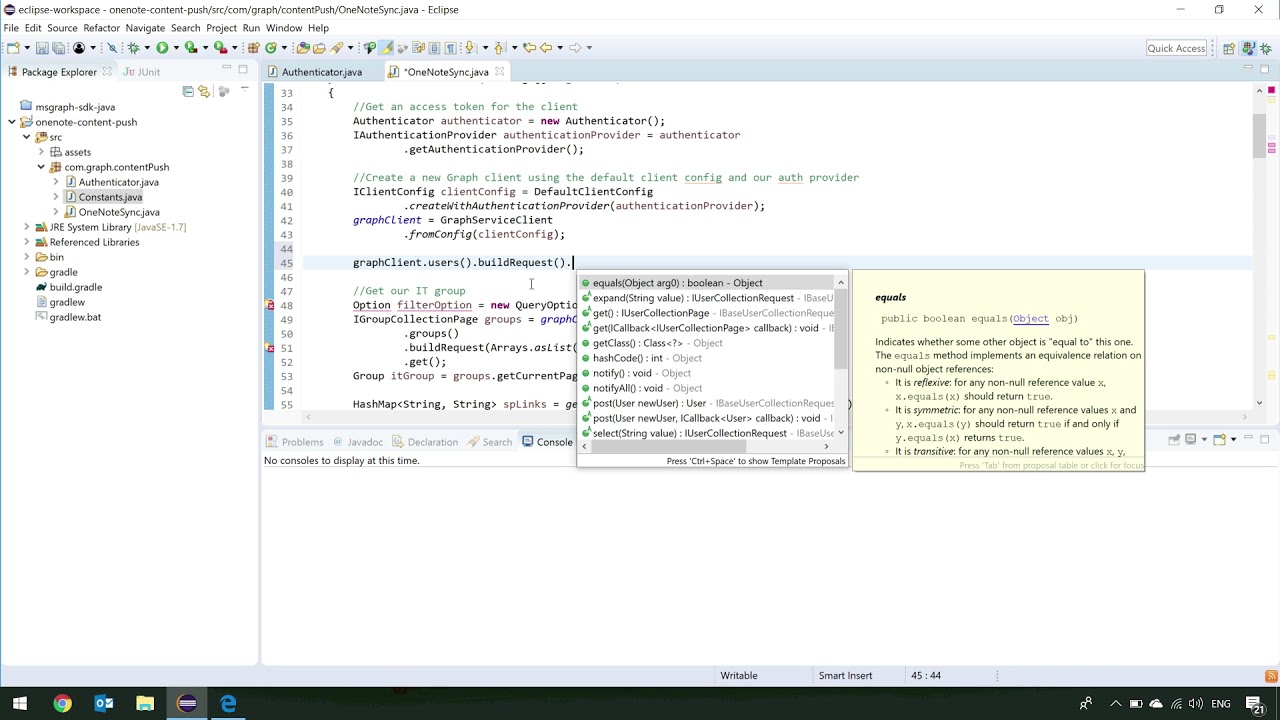This screenshot has width=1280, height=720.
Task: Switch to the Javadoc tab
Action: coord(357,442)
